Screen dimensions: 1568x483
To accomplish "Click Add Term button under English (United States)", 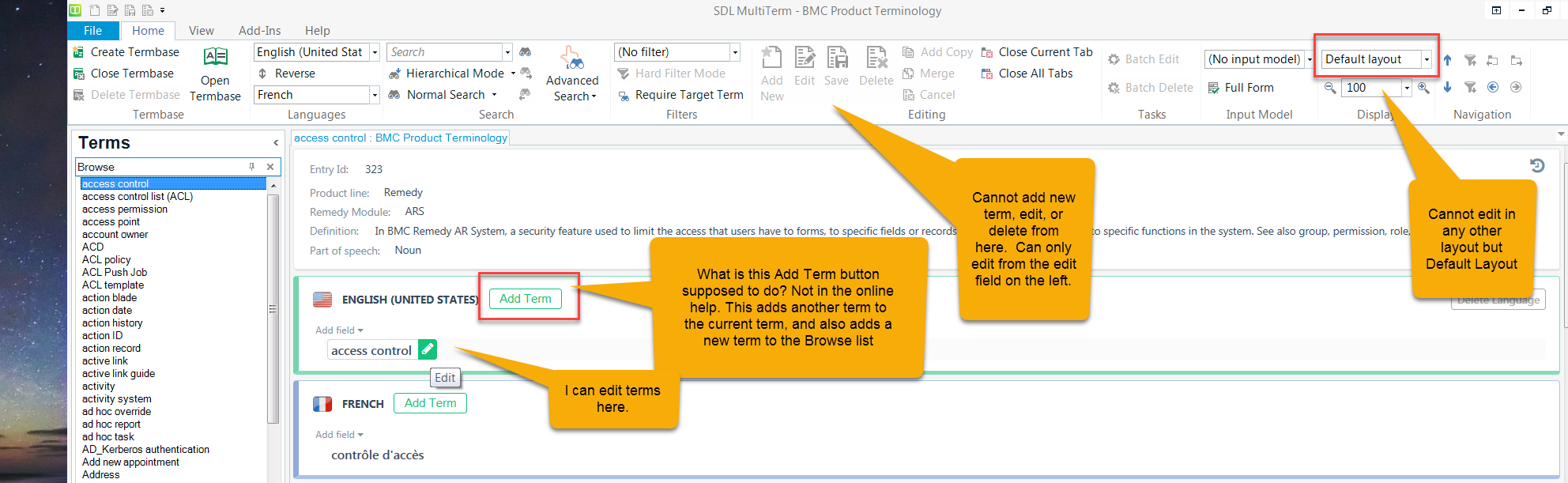I will pyautogui.click(x=525, y=299).
